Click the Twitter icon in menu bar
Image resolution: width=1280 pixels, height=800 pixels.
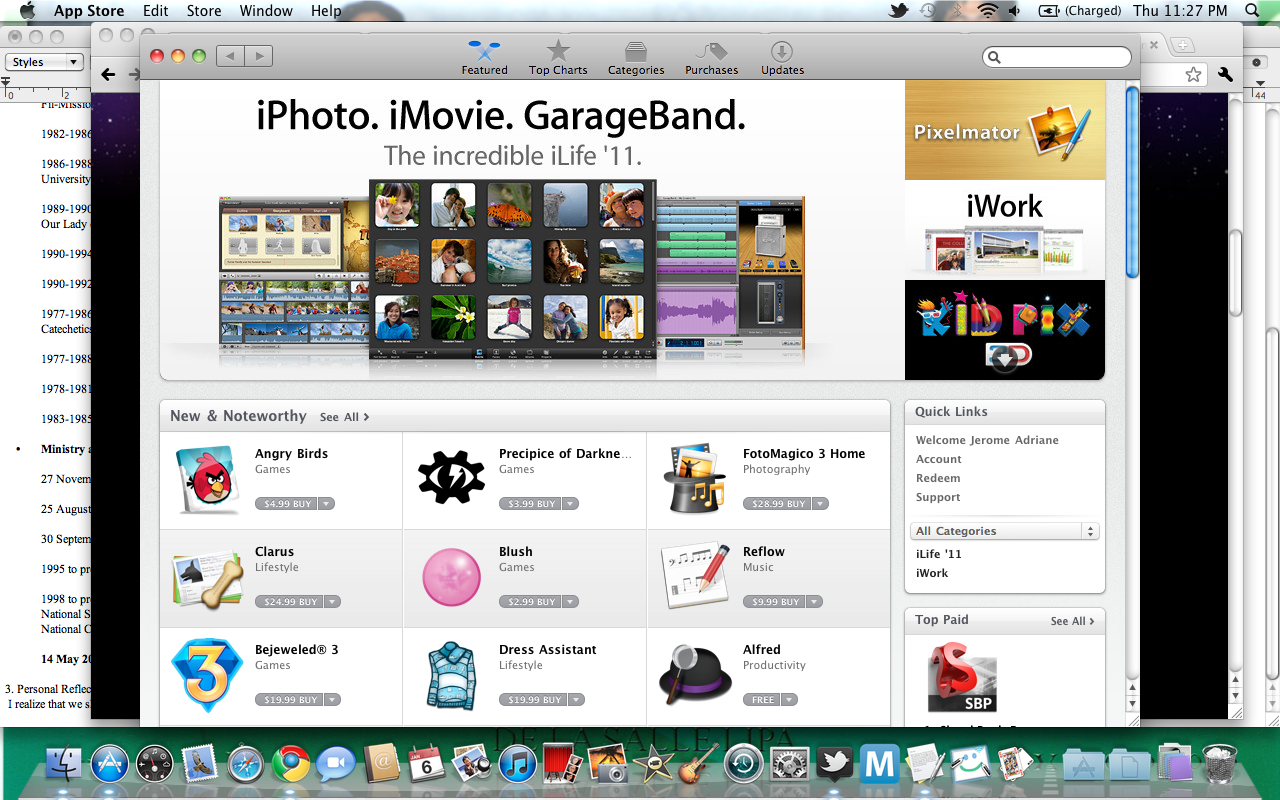[x=898, y=11]
